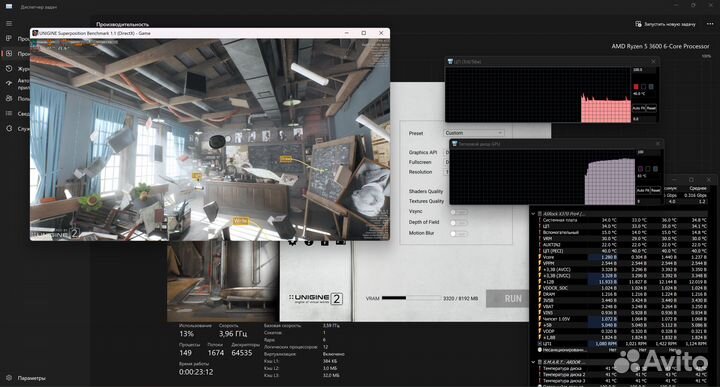Pick the black middle swatch in CPU graph
720x387 pixels.
coord(643,87)
